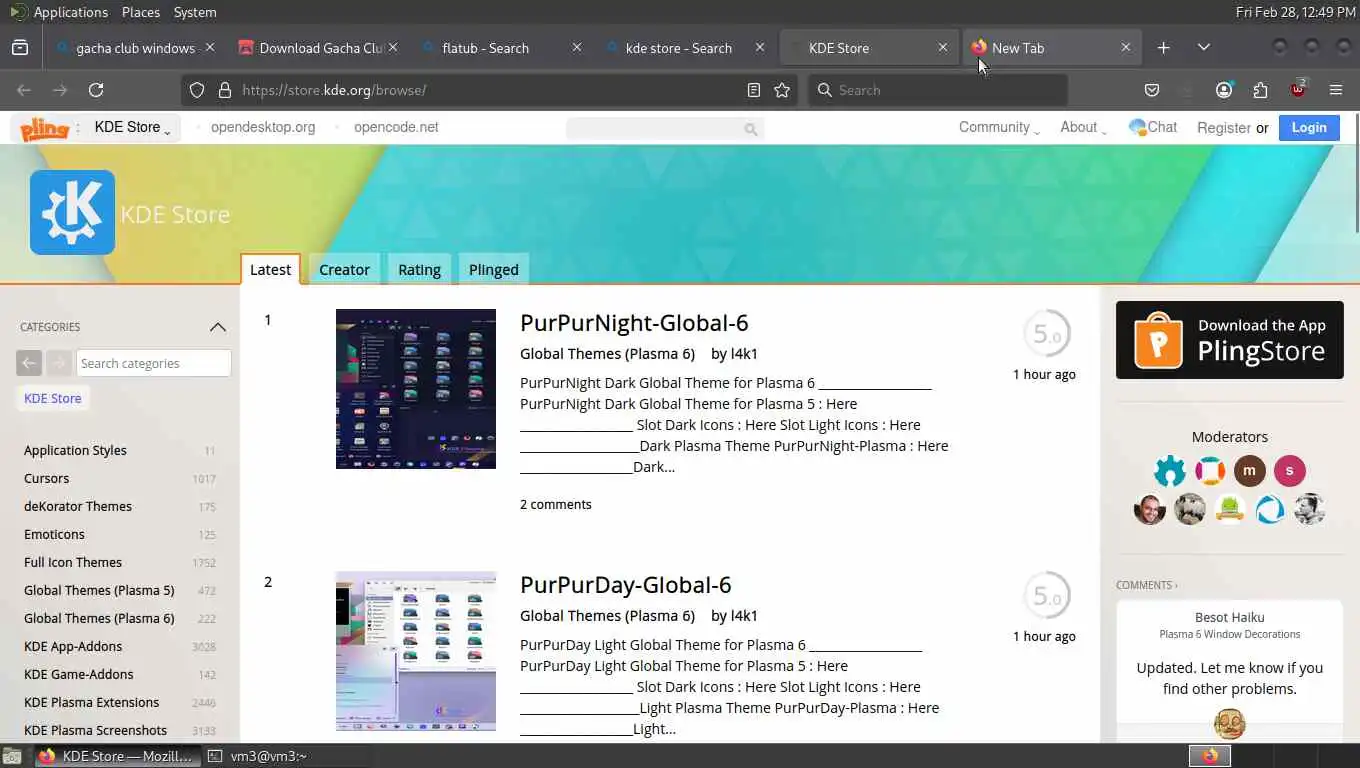Click the padlock site info icon
The image size is (1360, 768).
coord(224,90)
